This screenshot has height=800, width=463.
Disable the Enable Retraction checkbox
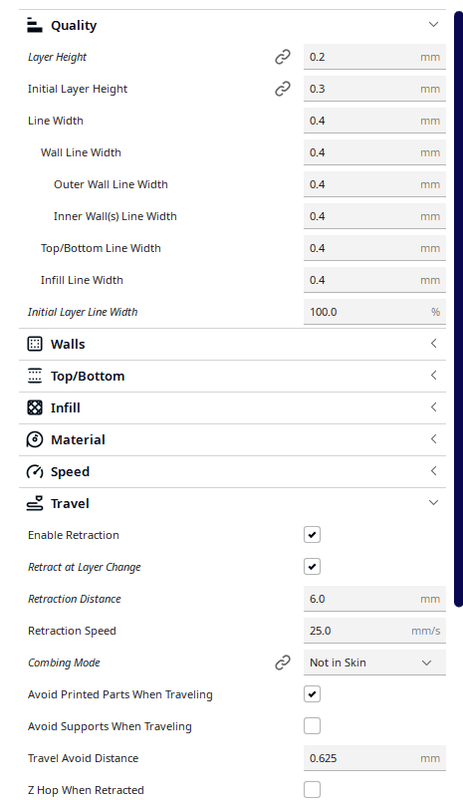tap(312, 535)
